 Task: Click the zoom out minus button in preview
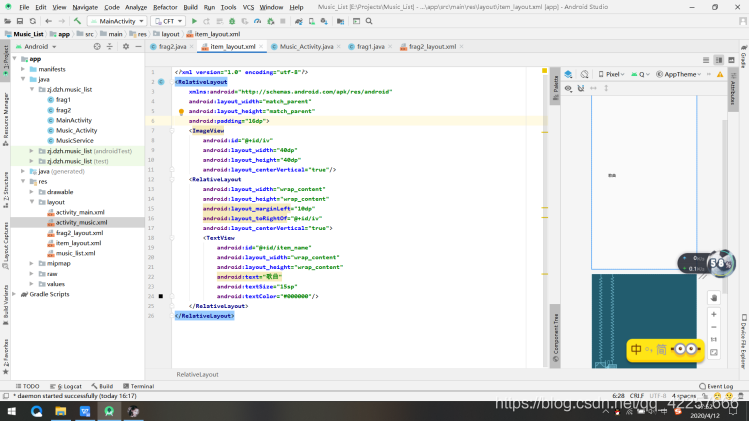pos(713,327)
